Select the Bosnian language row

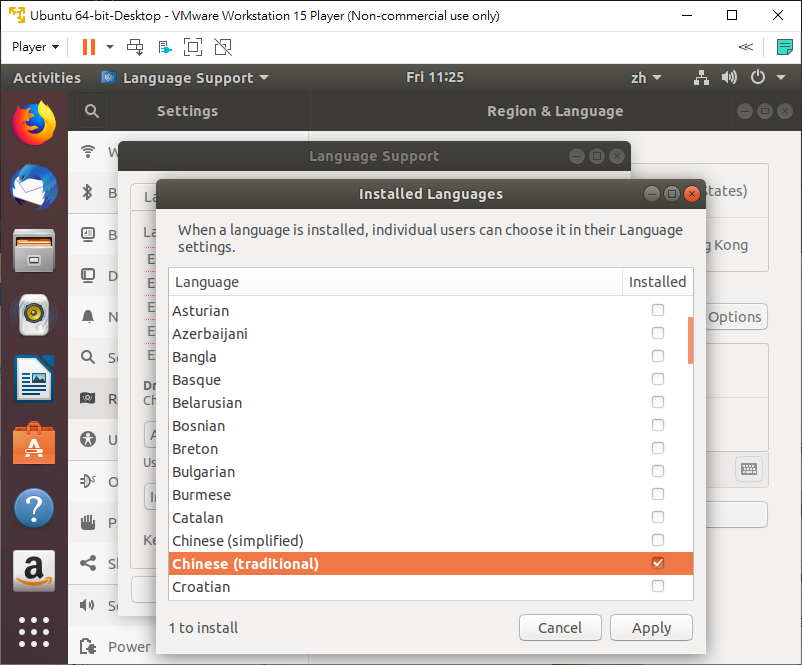(x=431, y=426)
